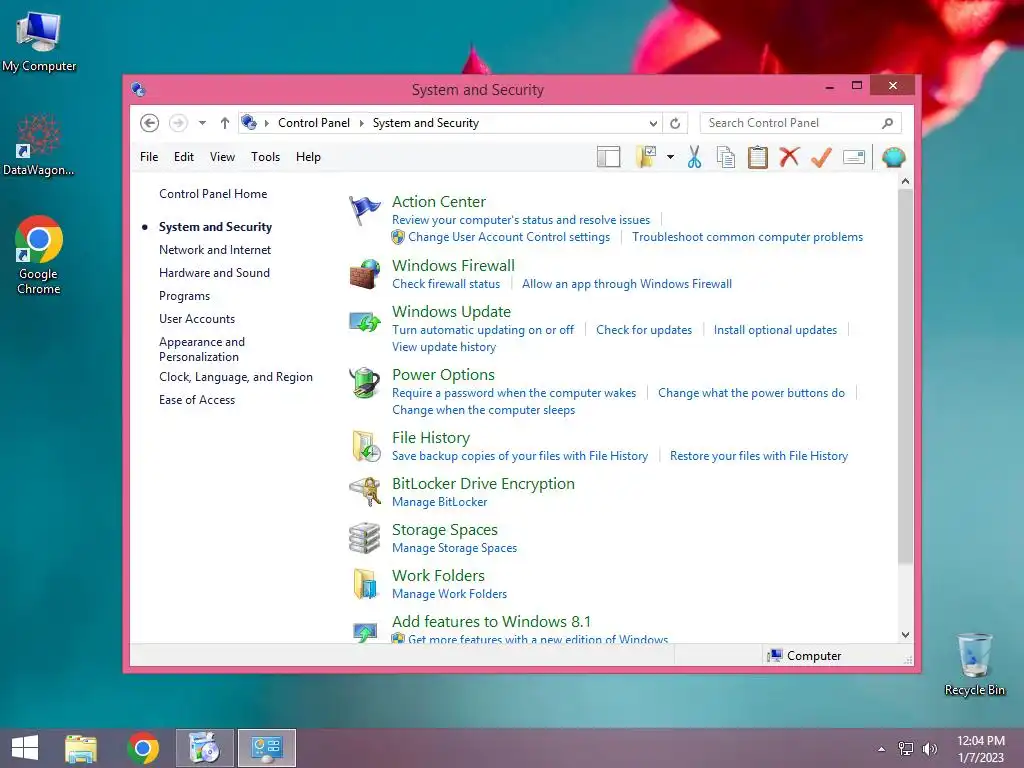Screen dimensions: 1024x768
Task: Click the shell globe toolbar icon
Action: point(893,157)
